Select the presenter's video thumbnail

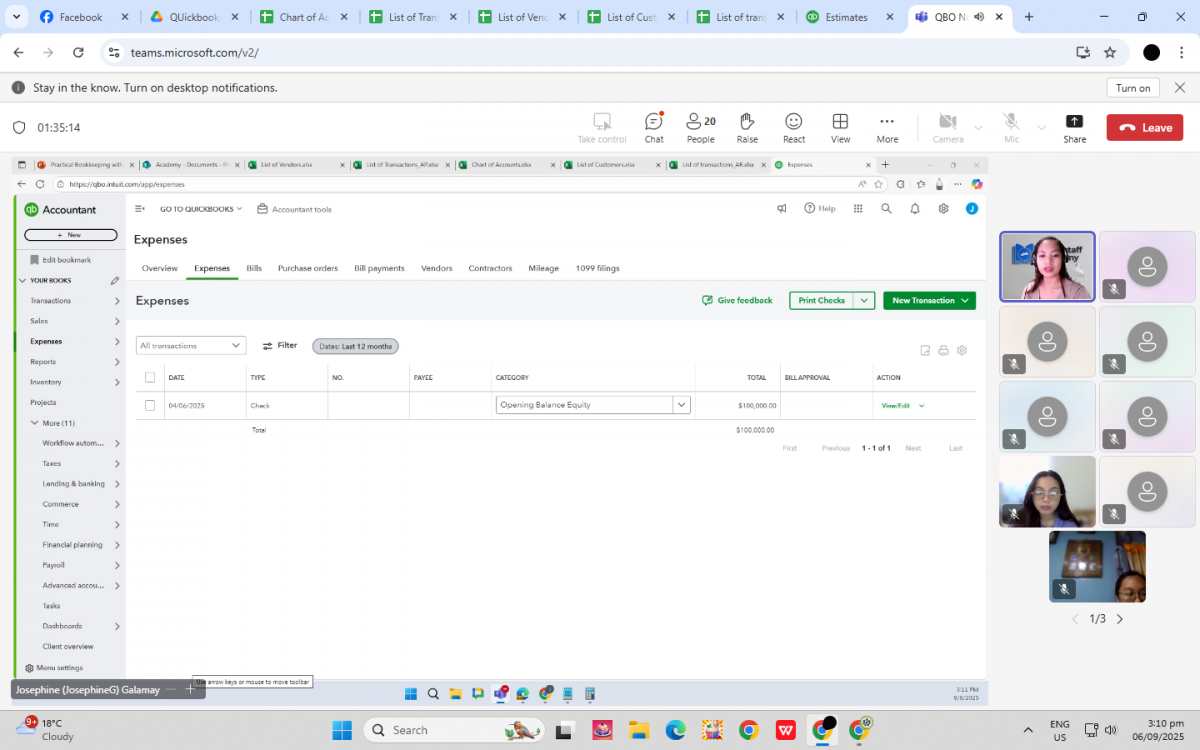[x=1047, y=266]
